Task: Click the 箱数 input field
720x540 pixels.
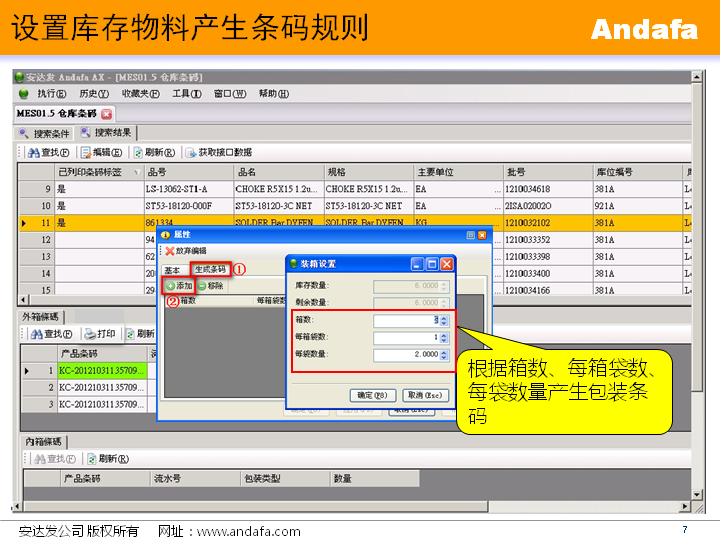Action: [x=405, y=320]
